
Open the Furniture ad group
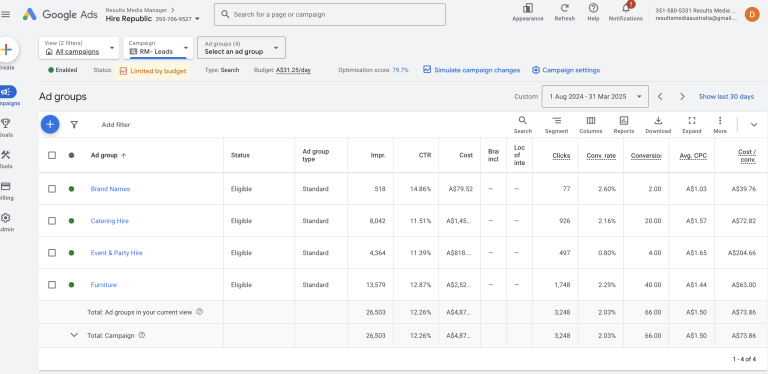point(103,284)
